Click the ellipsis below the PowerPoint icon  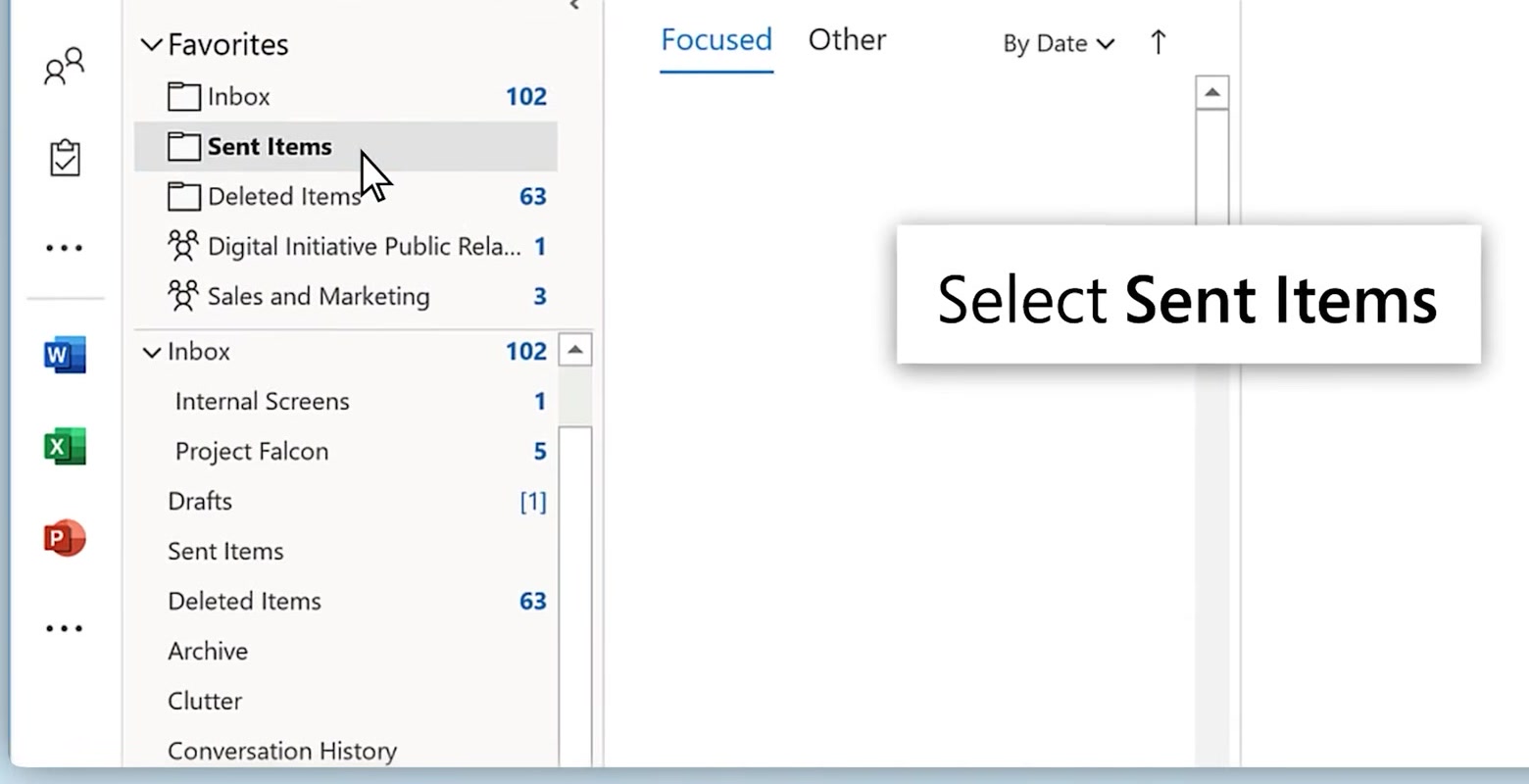click(x=65, y=628)
